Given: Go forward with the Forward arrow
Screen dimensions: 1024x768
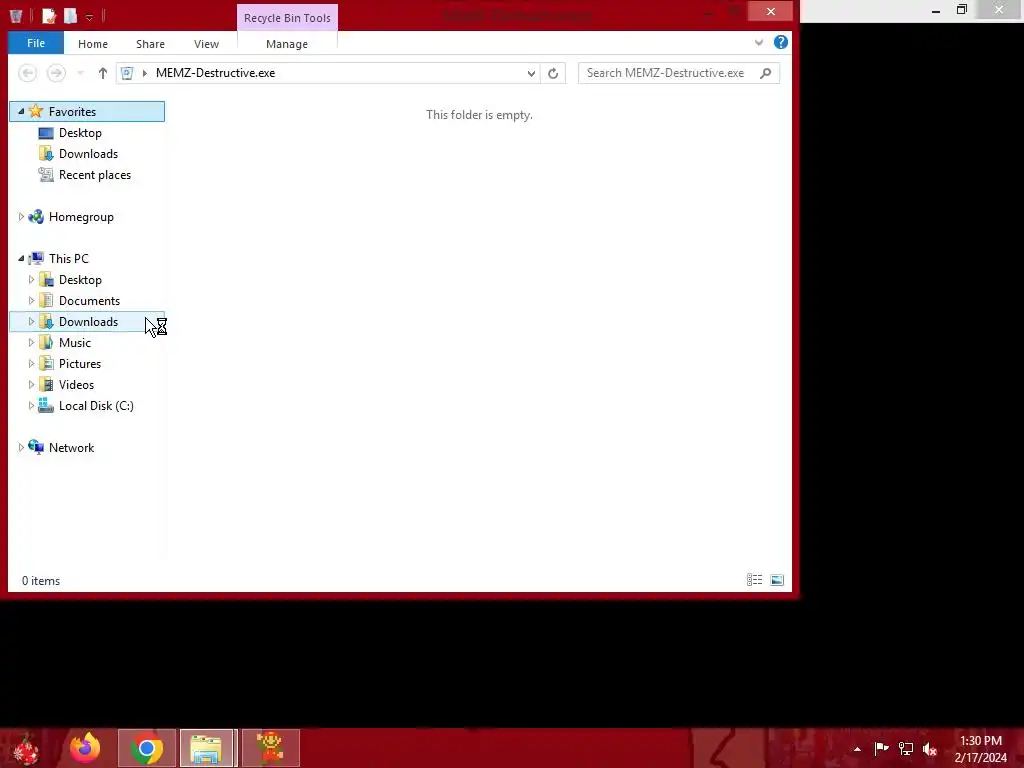Looking at the screenshot, I should (x=56, y=73).
